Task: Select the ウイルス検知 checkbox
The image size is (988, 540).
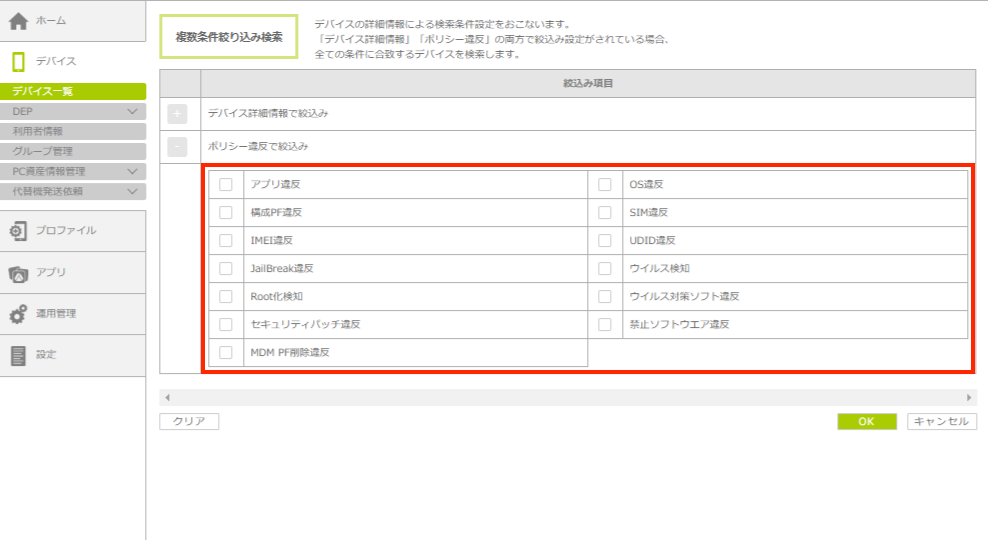Action: pos(605,268)
